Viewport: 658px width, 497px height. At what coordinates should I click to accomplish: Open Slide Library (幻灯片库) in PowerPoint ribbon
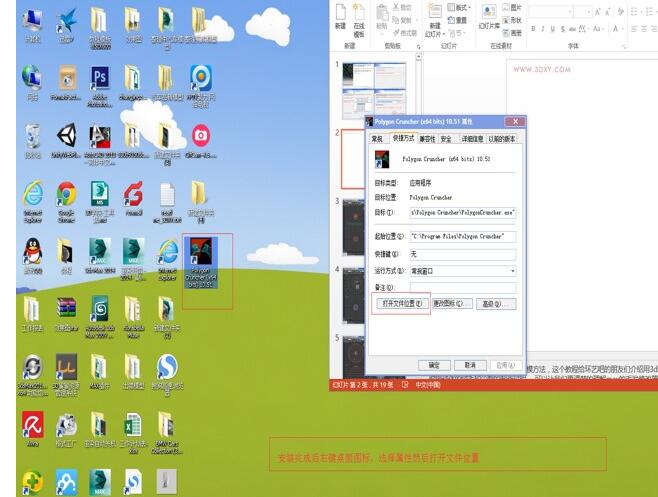(x=489, y=18)
